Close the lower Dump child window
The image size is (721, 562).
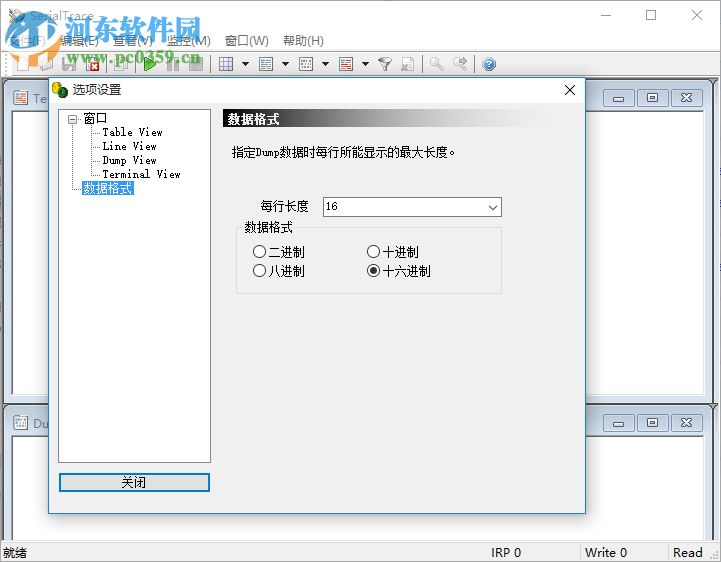[x=687, y=423]
